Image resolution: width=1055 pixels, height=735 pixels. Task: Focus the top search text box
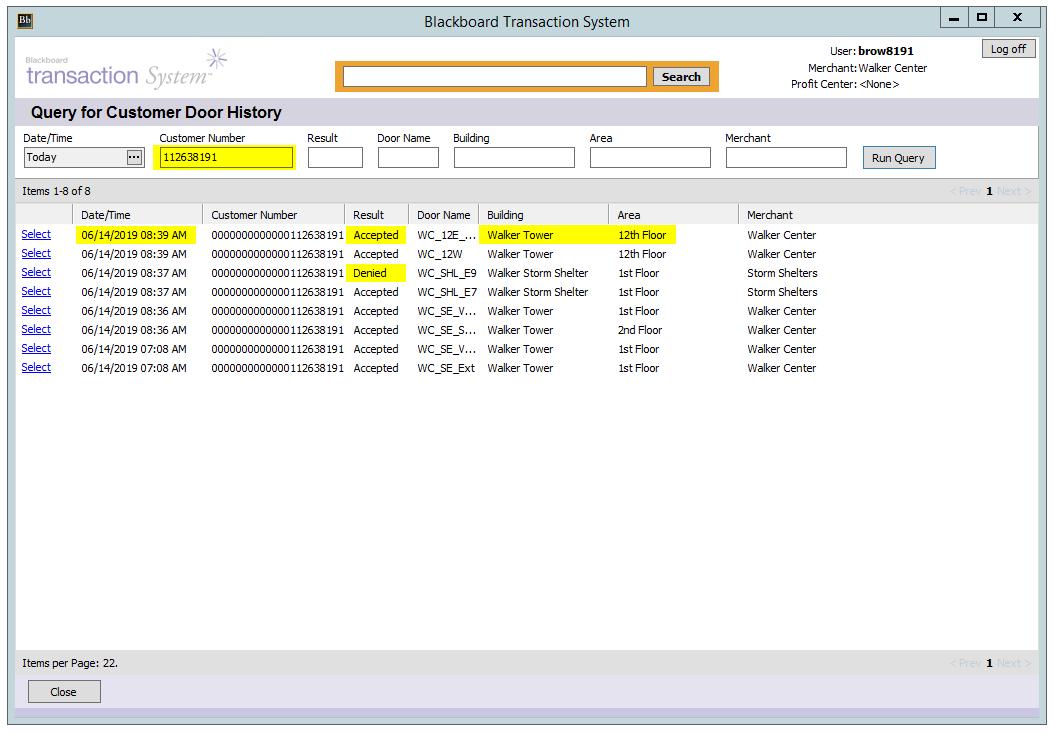click(495, 77)
